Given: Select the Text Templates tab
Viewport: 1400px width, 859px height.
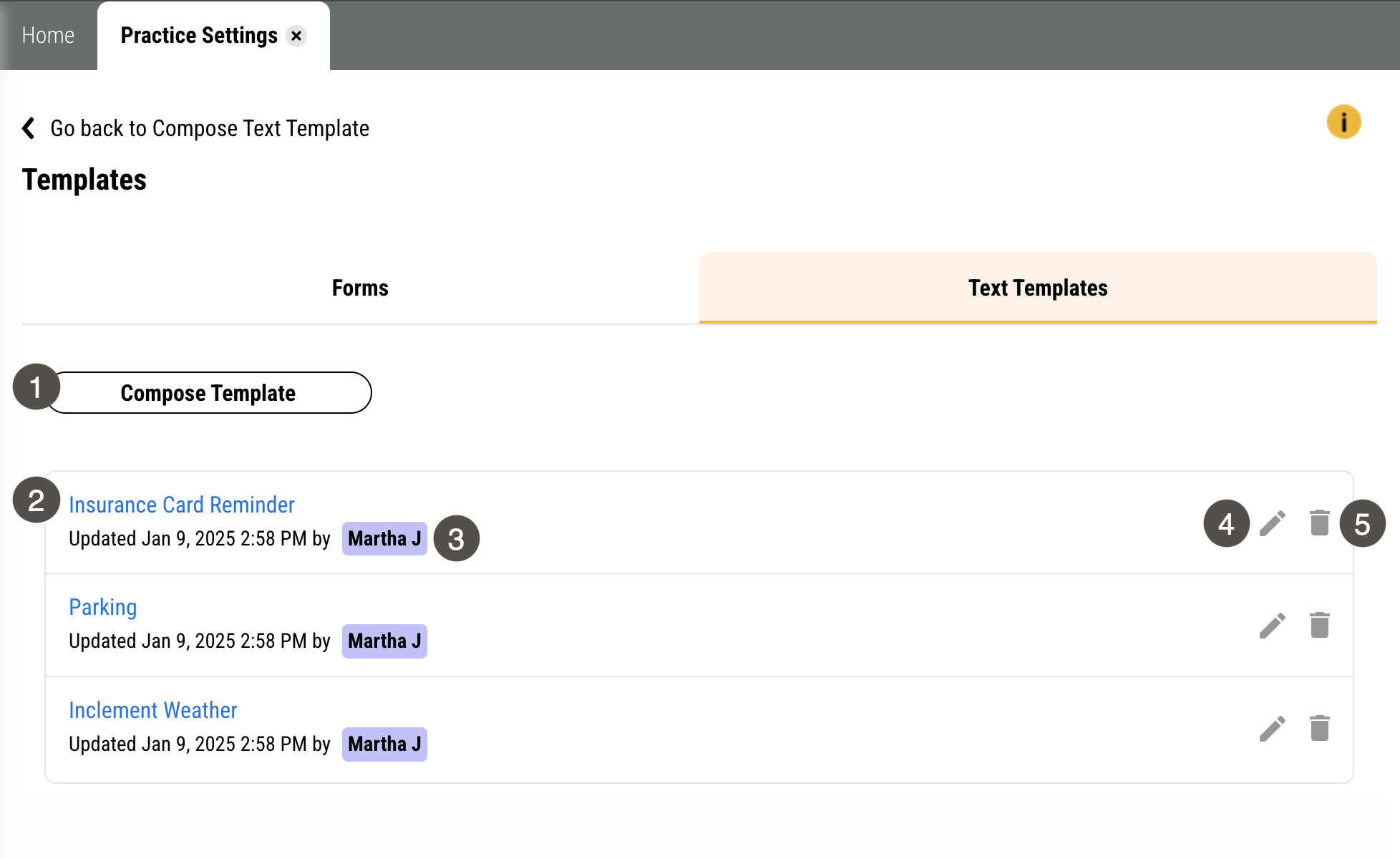Looking at the screenshot, I should [x=1038, y=288].
